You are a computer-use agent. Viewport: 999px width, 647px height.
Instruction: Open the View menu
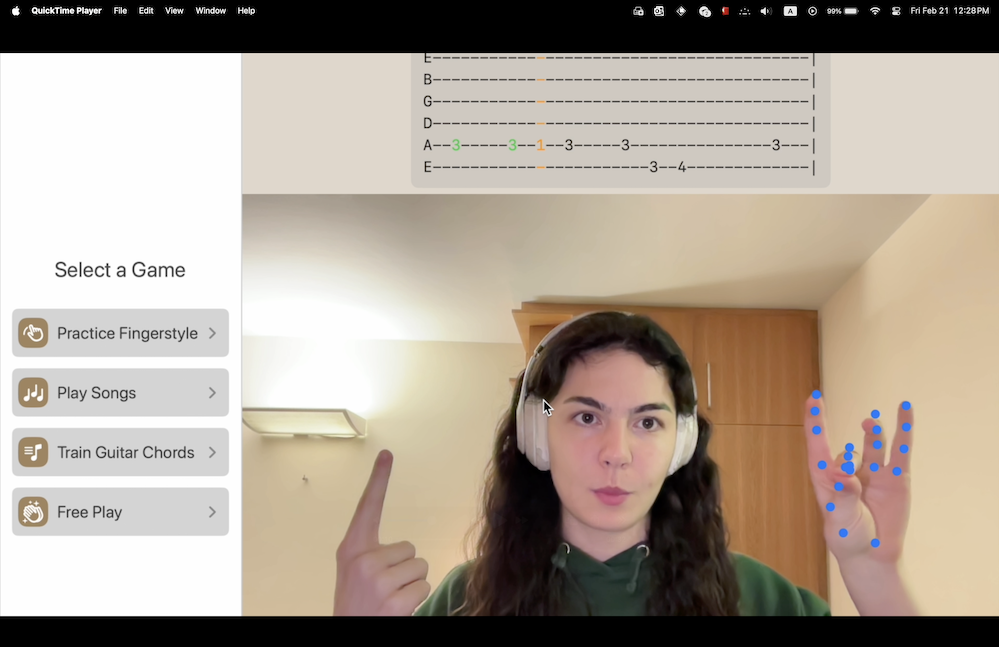pos(174,11)
